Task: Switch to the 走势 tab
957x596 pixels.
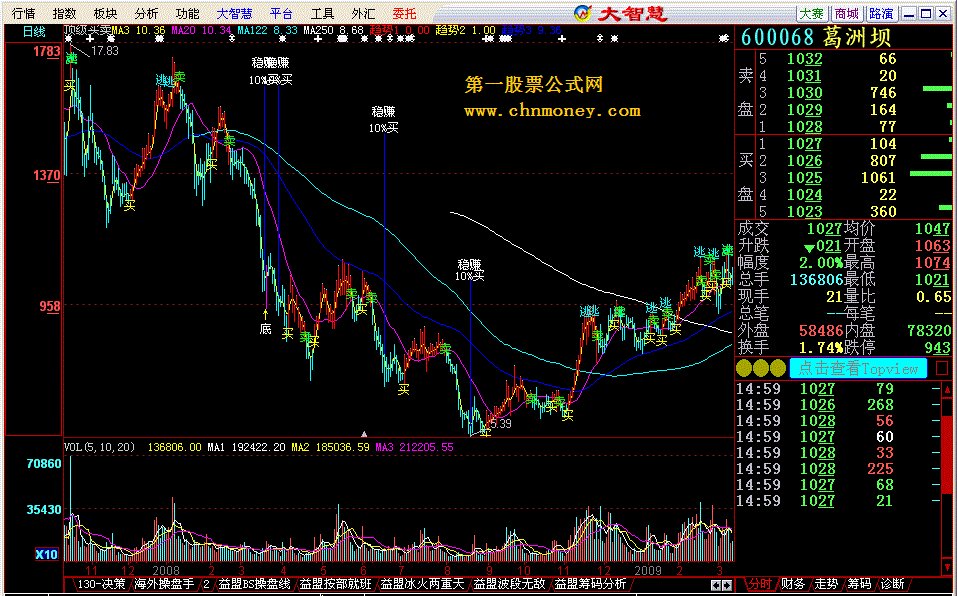Action: pyautogui.click(x=826, y=584)
